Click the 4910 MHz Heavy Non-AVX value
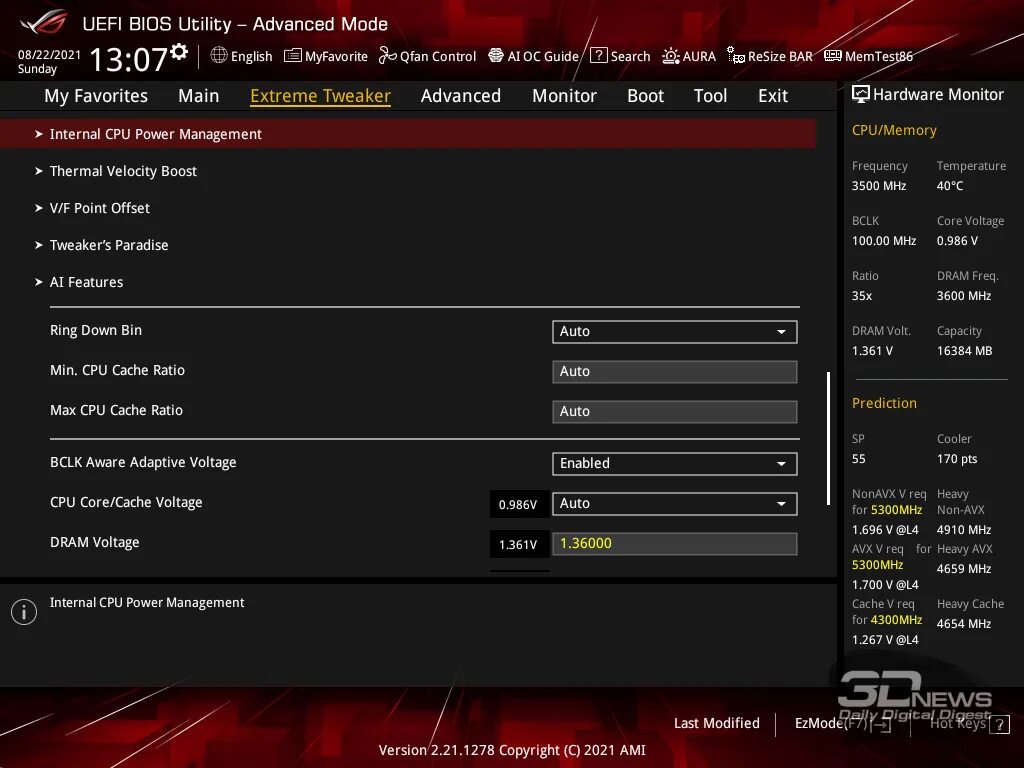The image size is (1024, 768). coord(964,530)
